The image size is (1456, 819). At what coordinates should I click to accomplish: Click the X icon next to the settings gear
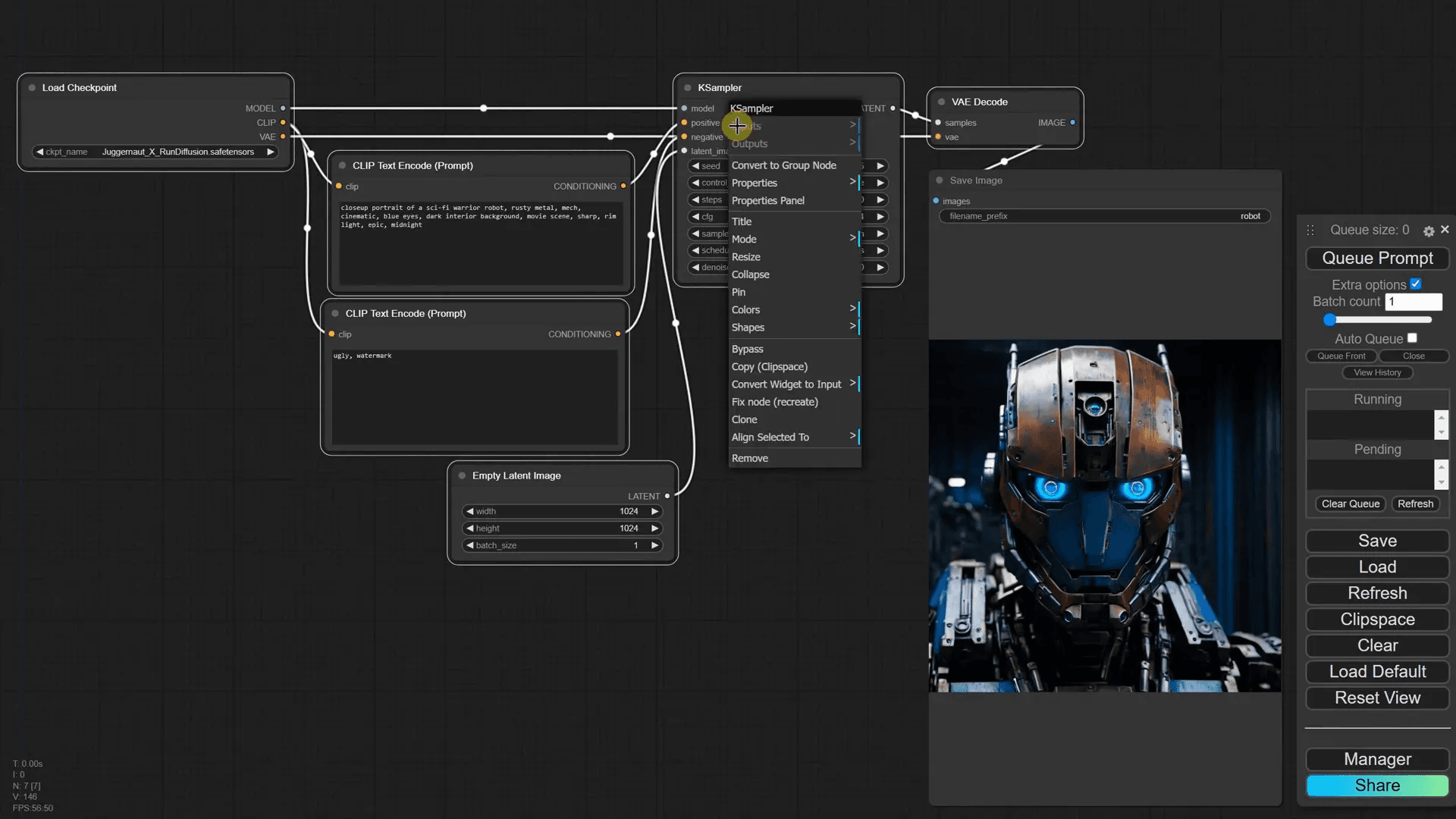1445,230
